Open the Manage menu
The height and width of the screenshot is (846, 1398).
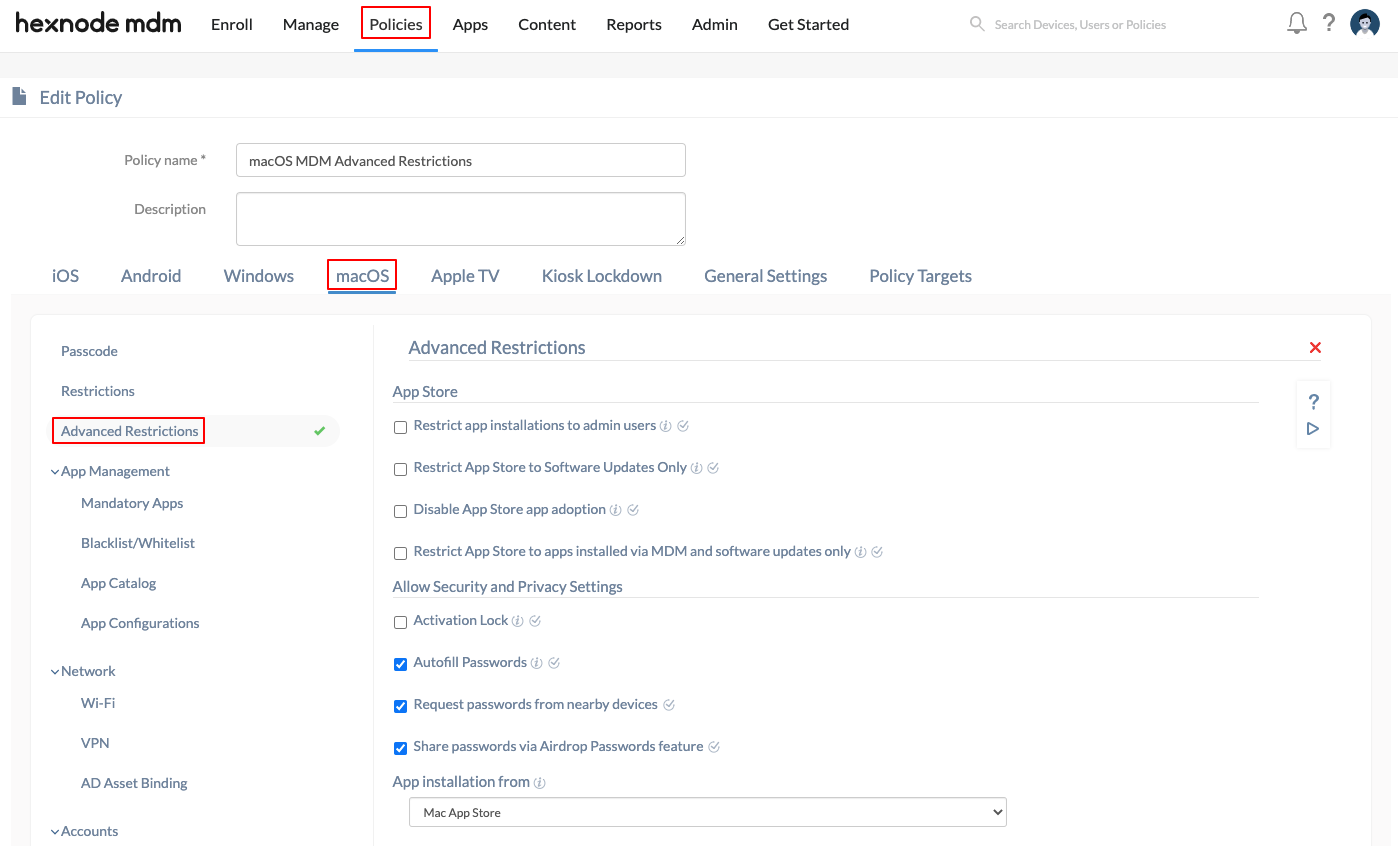311,24
